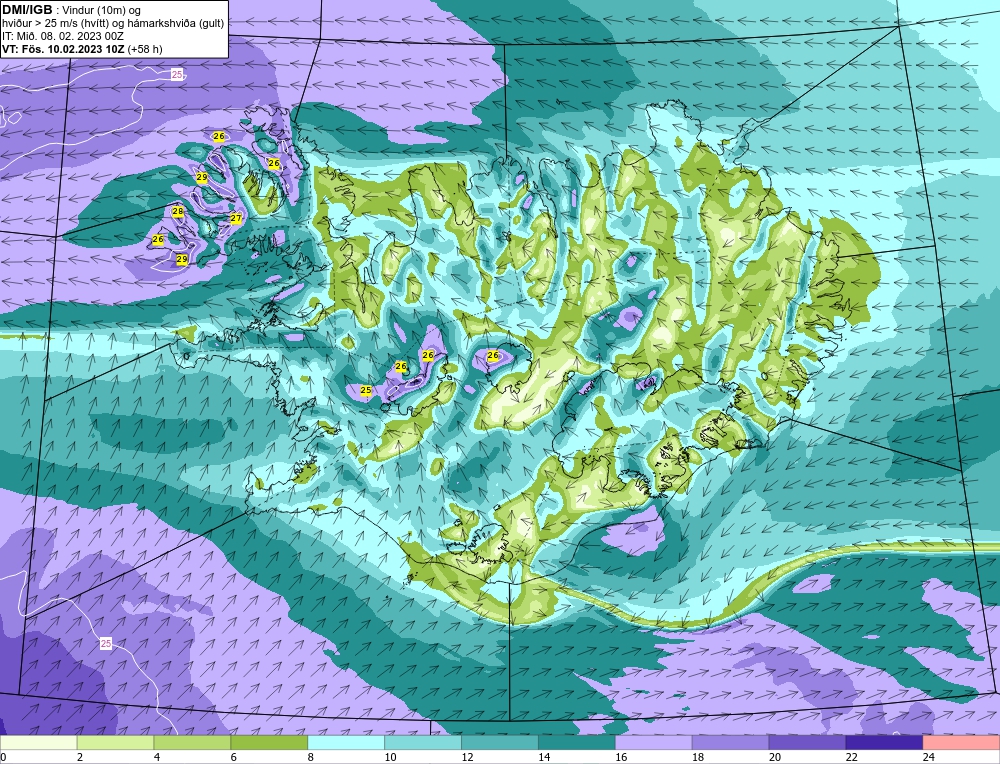Pick the 4–6 m/s green swatch

(x=192, y=743)
